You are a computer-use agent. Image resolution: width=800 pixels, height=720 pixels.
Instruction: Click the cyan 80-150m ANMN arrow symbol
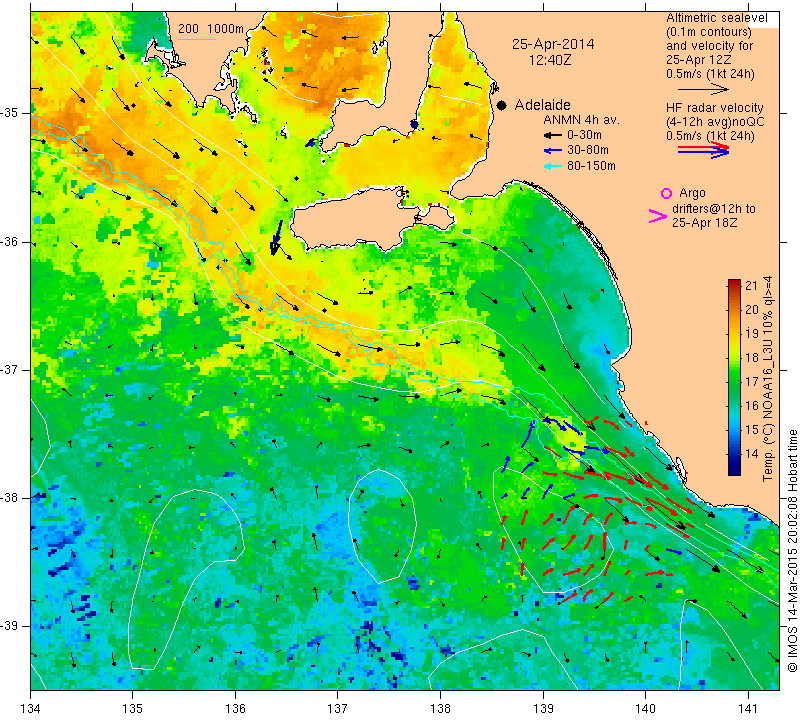(553, 166)
